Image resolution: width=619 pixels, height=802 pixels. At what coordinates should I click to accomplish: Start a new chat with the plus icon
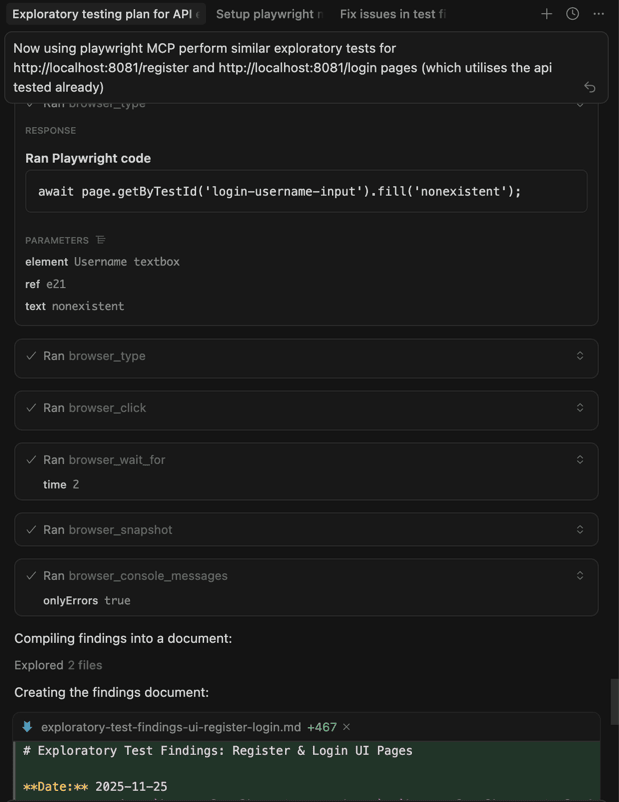click(546, 14)
